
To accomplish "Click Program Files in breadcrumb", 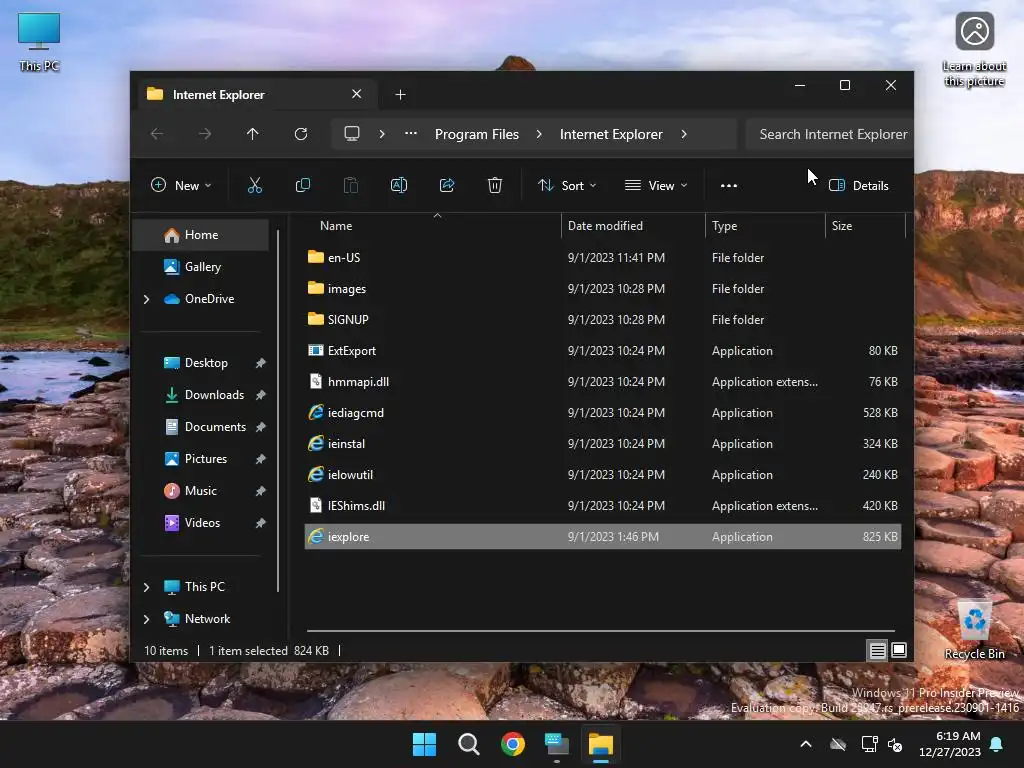I will pos(477,134).
